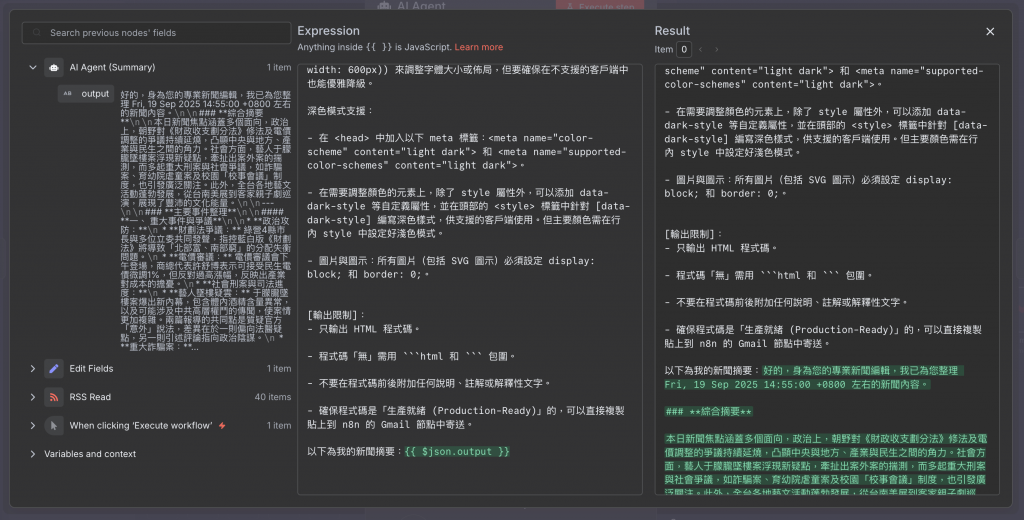
Task: Click the RSS Read label
Action: pyautogui.click(x=90, y=397)
